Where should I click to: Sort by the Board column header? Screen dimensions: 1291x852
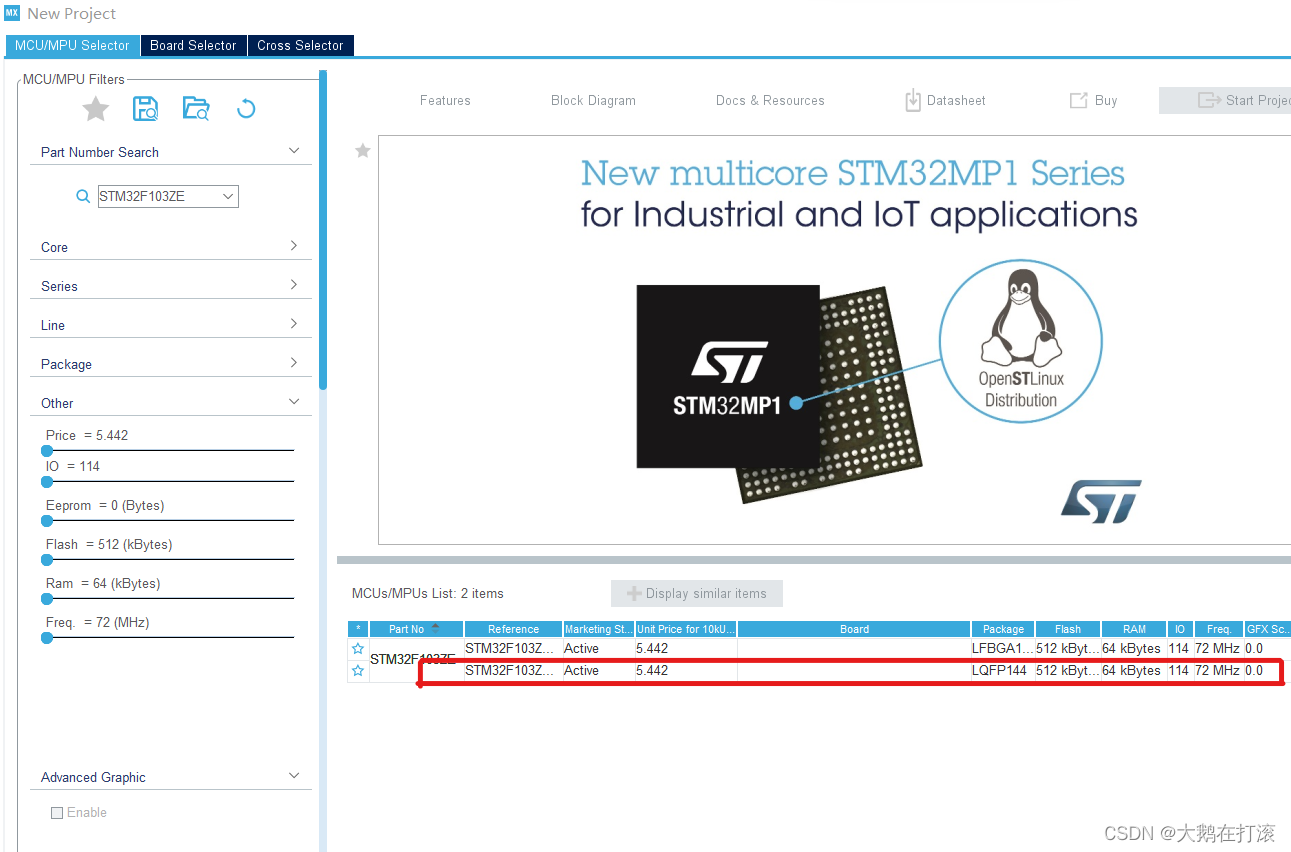854,629
